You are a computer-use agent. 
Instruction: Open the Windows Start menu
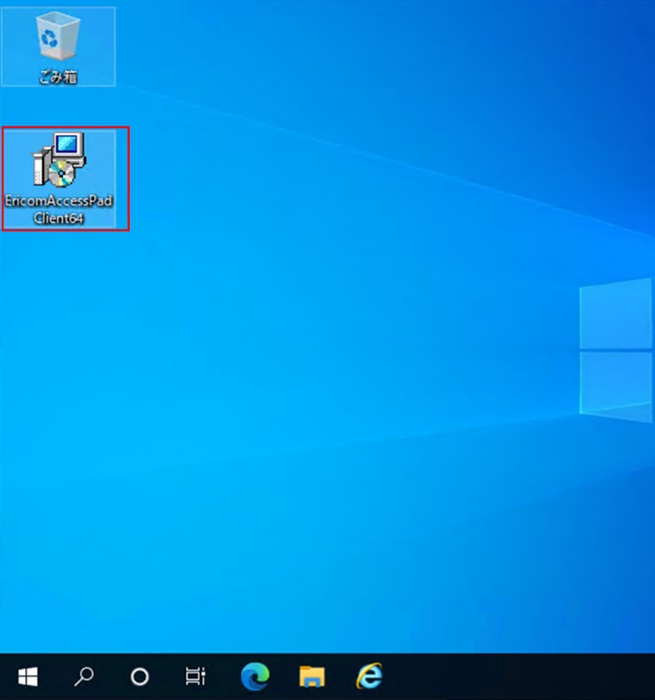28,677
